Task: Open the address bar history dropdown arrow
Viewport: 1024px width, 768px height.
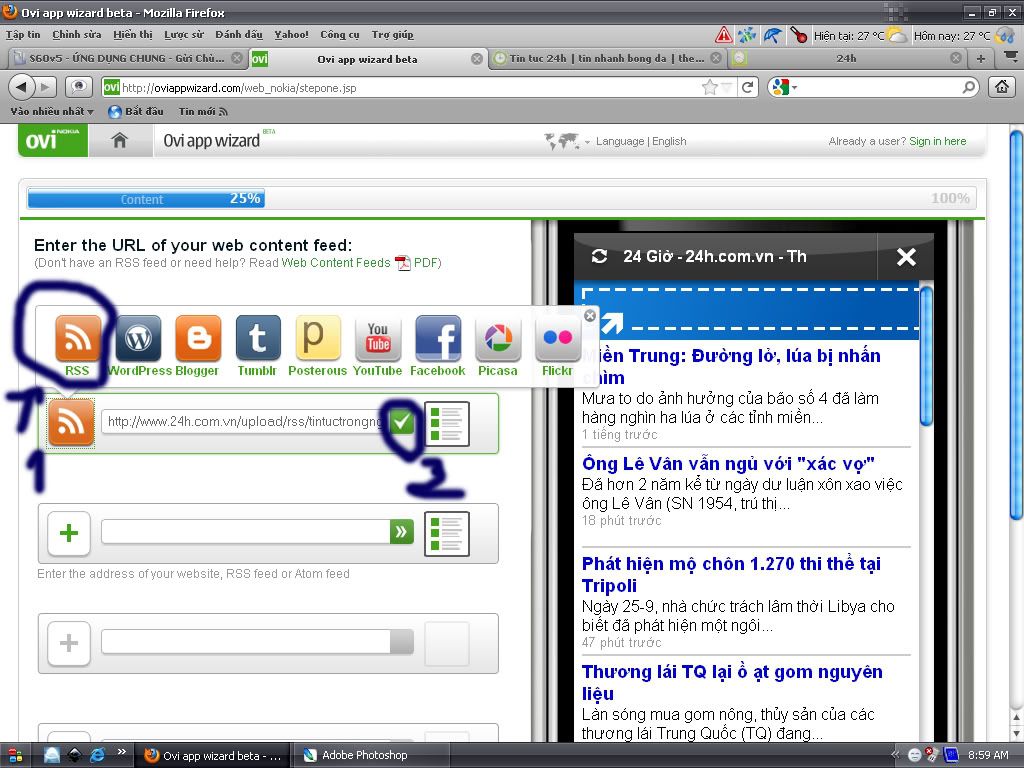Action: (x=727, y=88)
